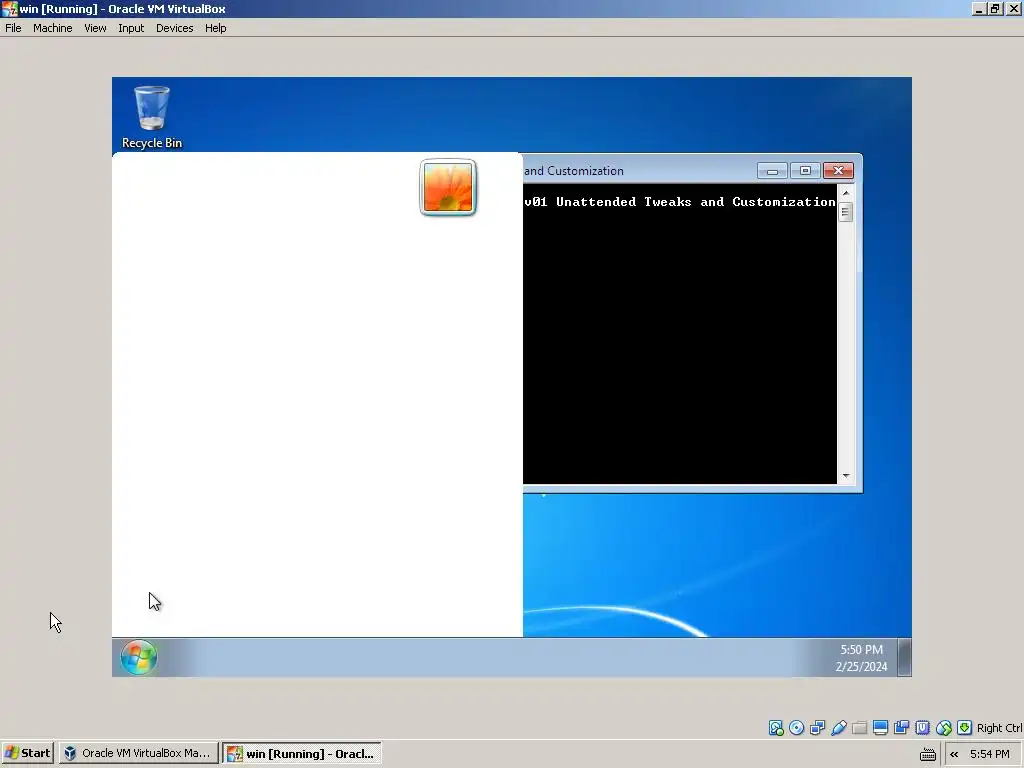This screenshot has height=768, width=1024.
Task: Open the View menu
Action: pyautogui.click(x=95, y=28)
